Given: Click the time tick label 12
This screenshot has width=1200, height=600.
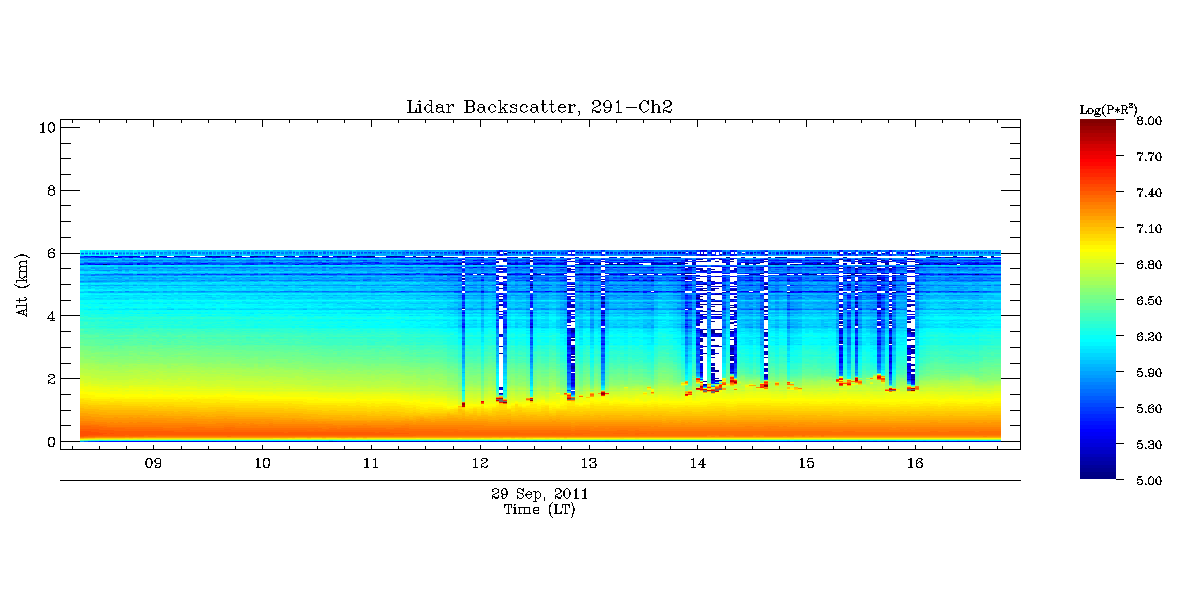Looking at the screenshot, I should (480, 463).
